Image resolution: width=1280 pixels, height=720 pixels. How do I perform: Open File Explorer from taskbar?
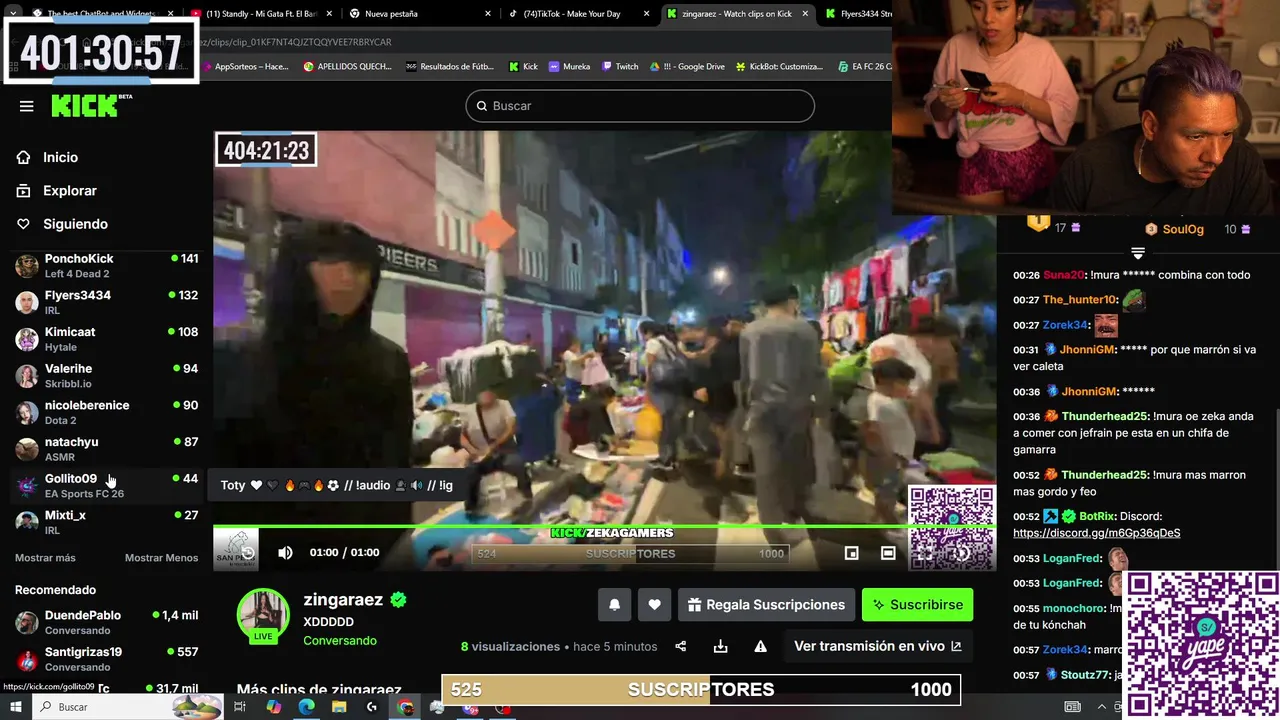[339, 707]
